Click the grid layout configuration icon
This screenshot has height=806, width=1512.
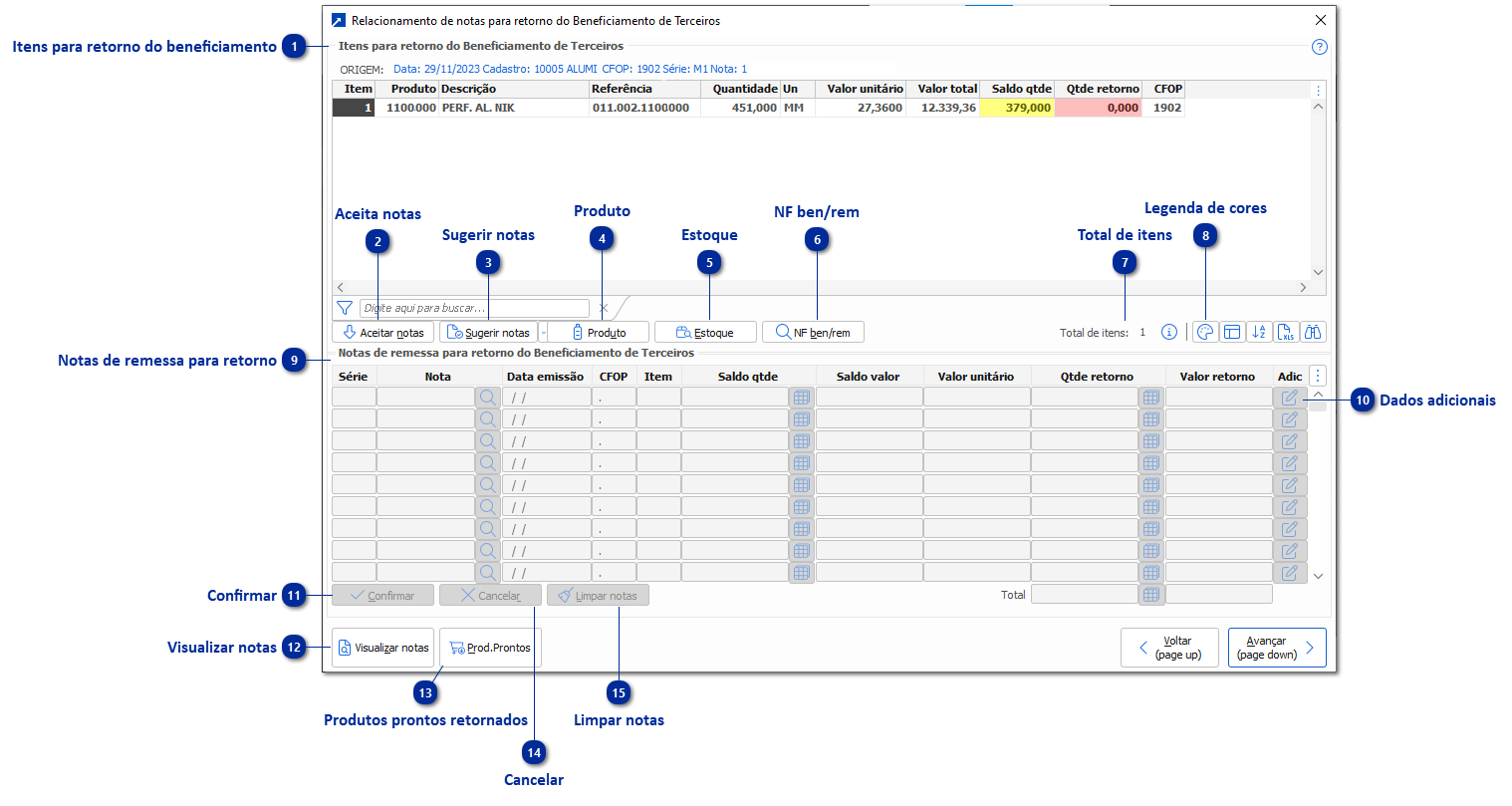1232,332
